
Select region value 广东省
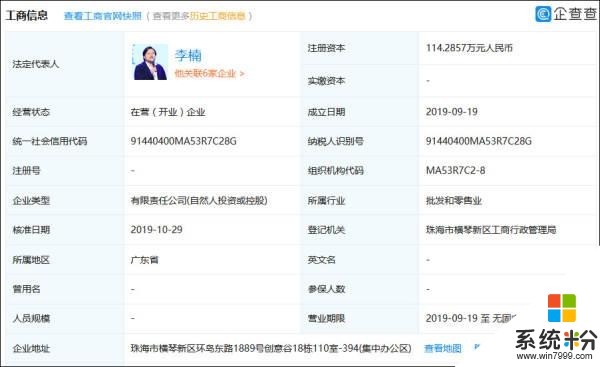click(x=145, y=260)
